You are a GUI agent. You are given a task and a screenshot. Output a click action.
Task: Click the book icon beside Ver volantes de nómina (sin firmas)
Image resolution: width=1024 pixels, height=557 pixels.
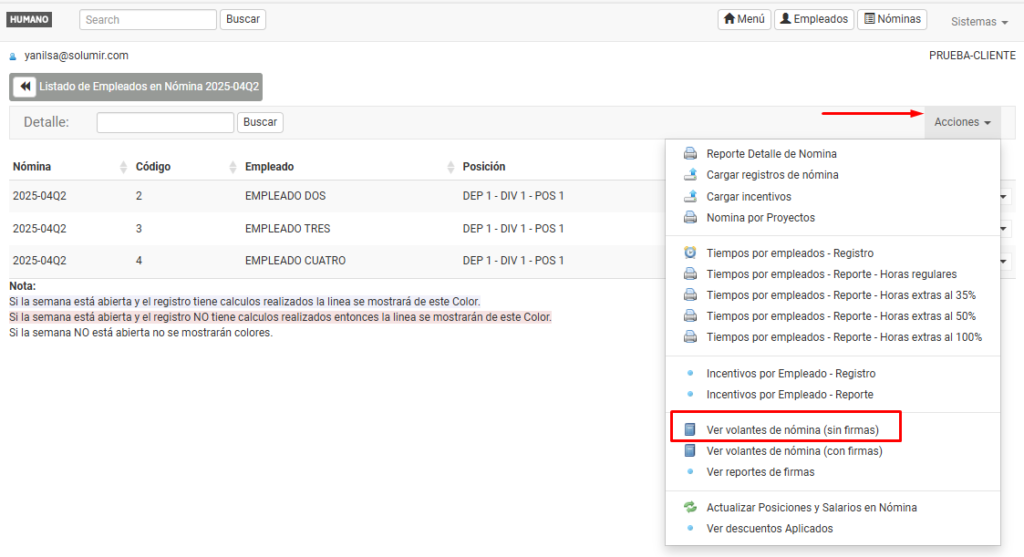pos(690,430)
